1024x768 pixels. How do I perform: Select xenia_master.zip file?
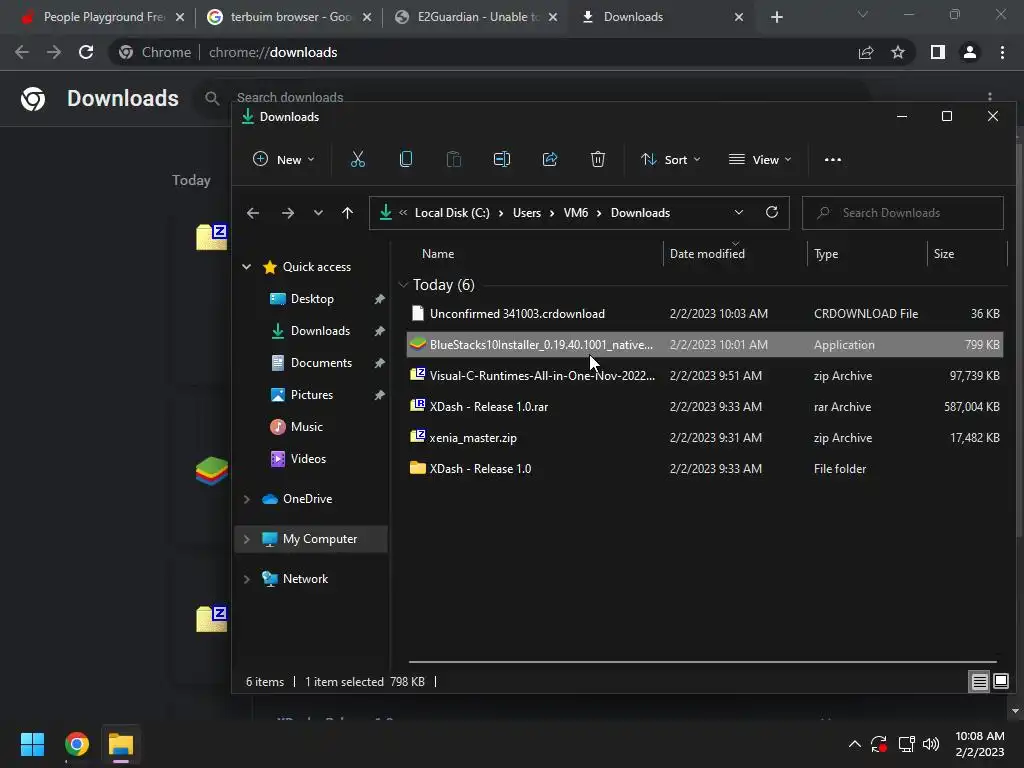pyautogui.click(x=705, y=438)
